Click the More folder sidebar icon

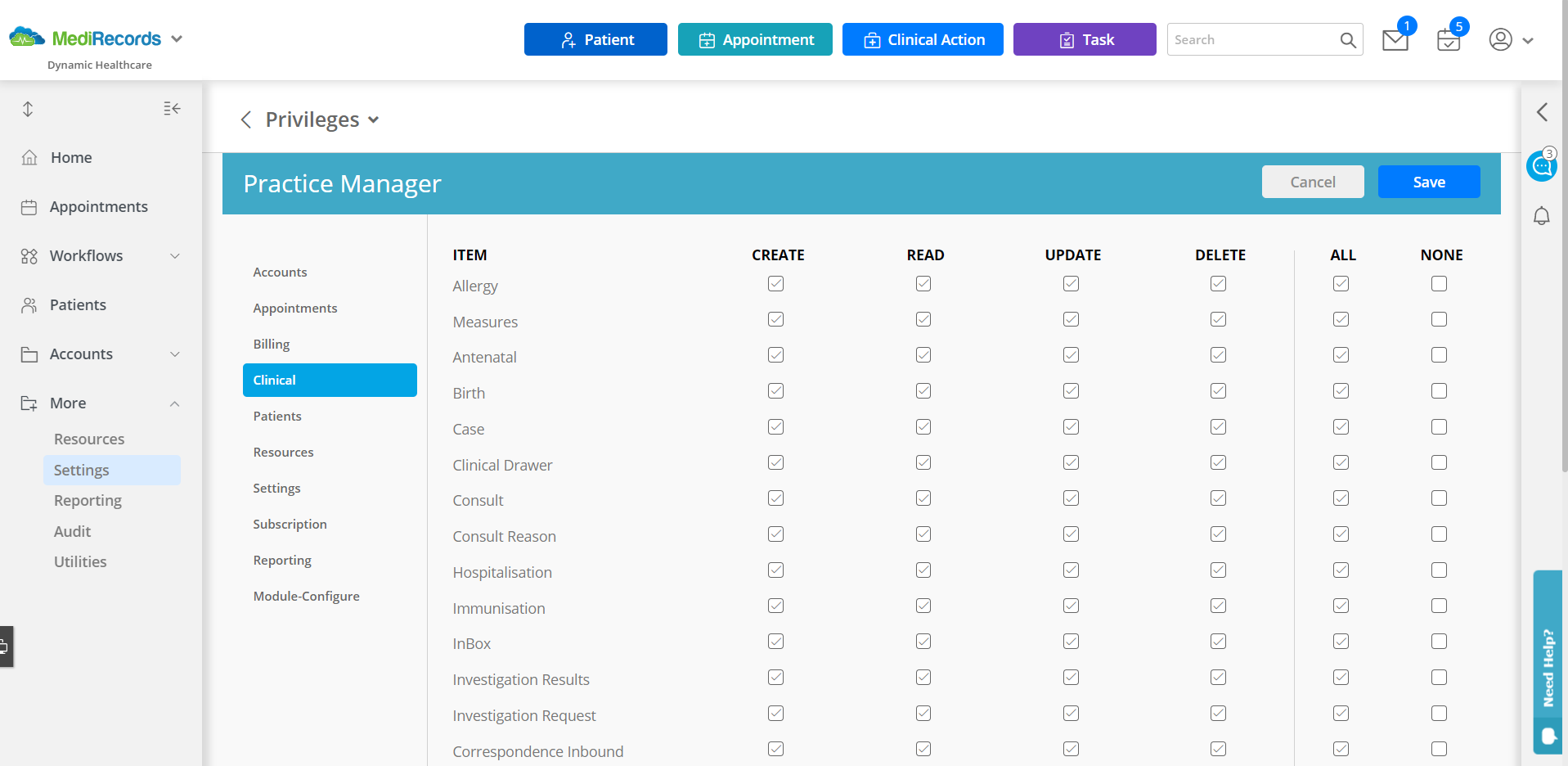pos(29,403)
